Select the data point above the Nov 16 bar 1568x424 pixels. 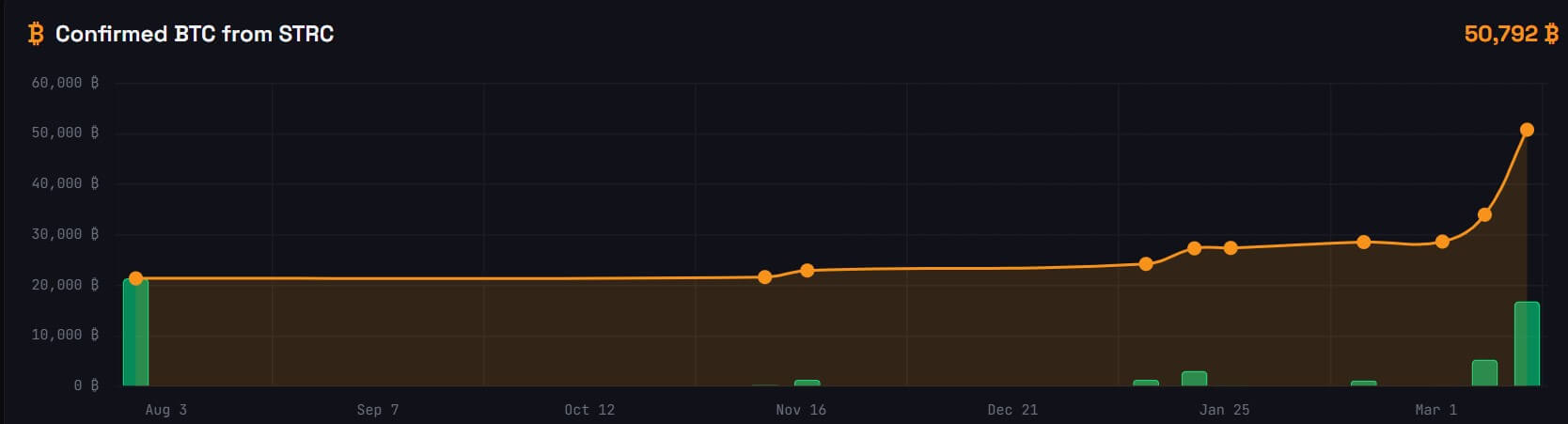pos(807,271)
